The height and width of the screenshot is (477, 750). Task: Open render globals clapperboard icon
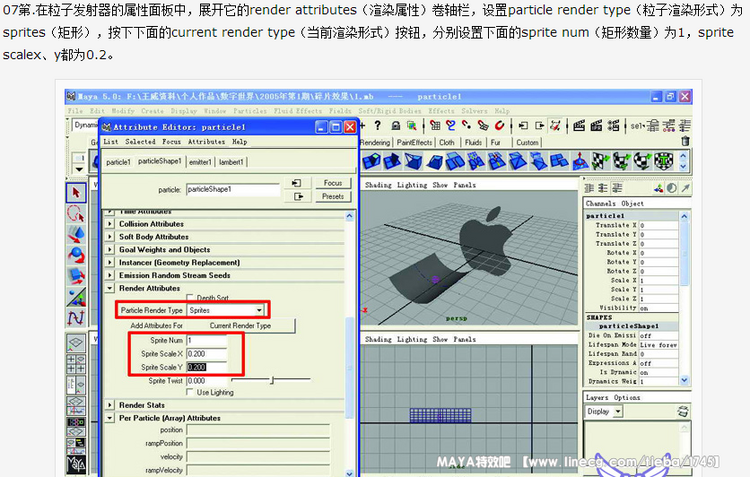[613, 126]
